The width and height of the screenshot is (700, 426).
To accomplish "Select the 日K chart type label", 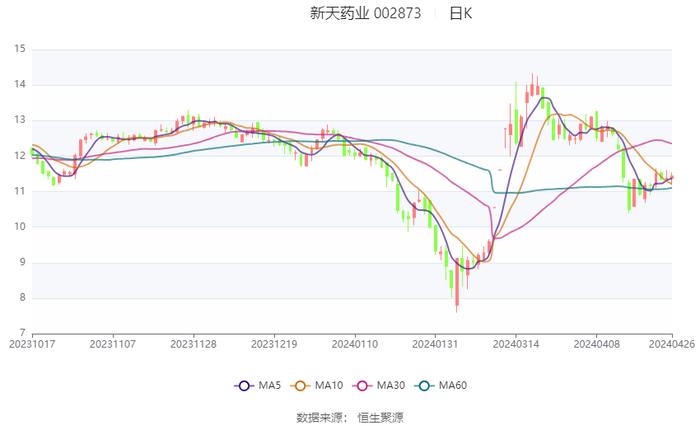I will (460, 14).
